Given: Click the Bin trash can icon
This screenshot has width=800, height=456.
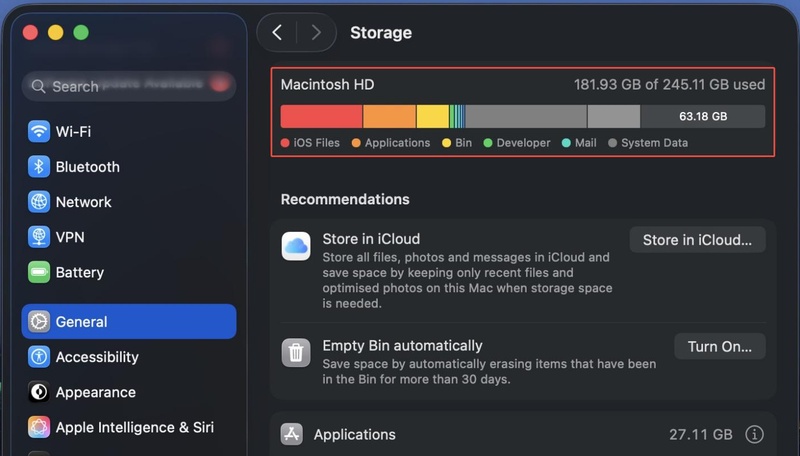Looking at the screenshot, I should 296,352.
